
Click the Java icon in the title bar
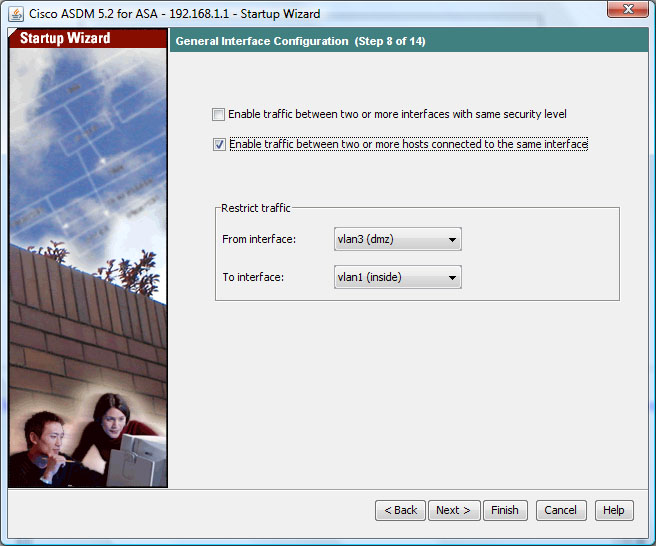pyautogui.click(x=16, y=14)
